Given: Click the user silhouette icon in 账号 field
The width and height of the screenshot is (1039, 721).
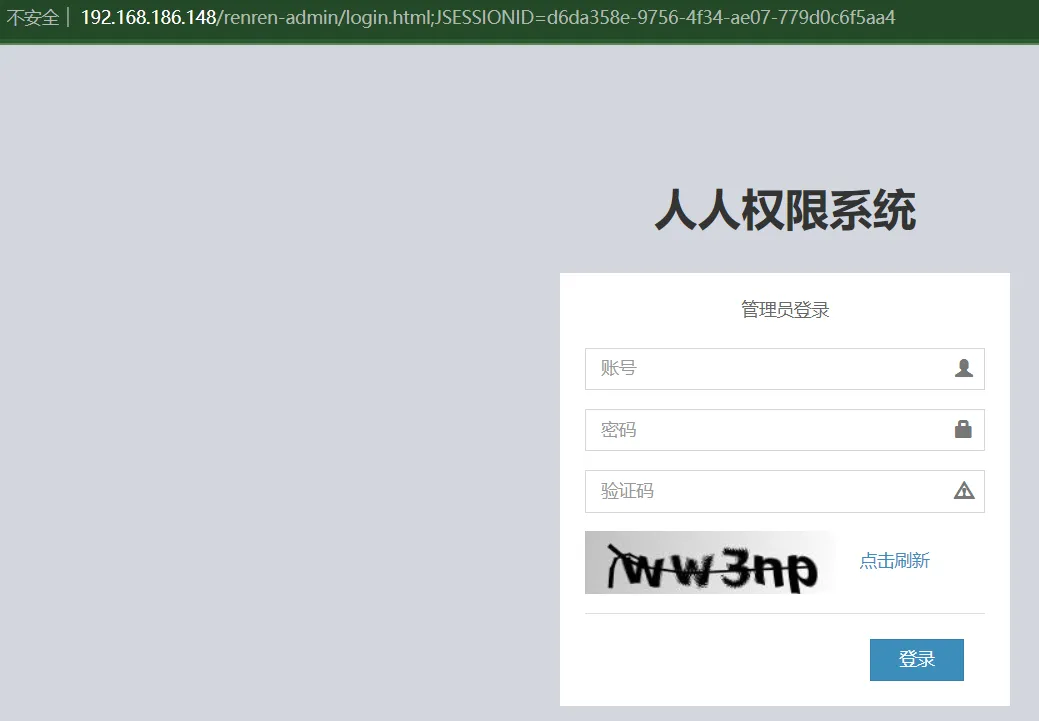Looking at the screenshot, I should (x=963, y=369).
